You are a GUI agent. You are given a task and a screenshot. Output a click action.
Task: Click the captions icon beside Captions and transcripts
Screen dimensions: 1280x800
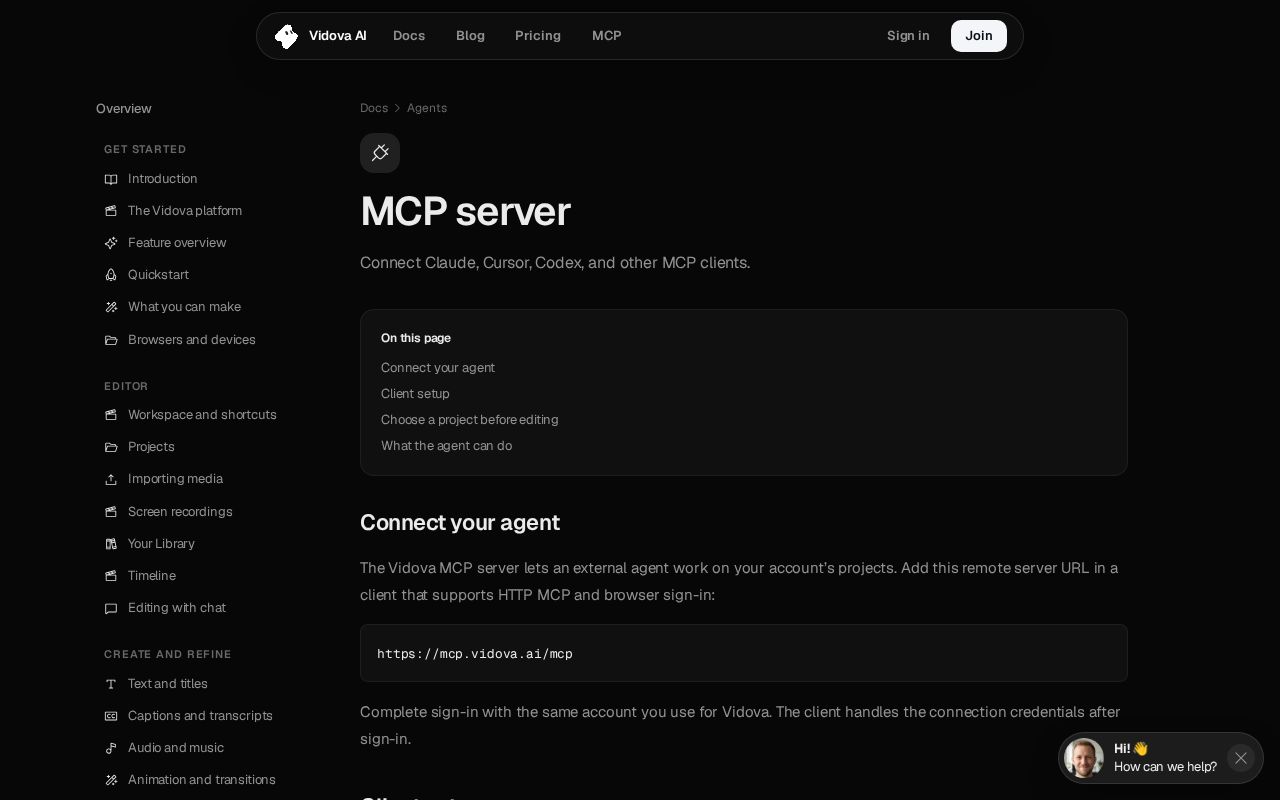(x=111, y=716)
